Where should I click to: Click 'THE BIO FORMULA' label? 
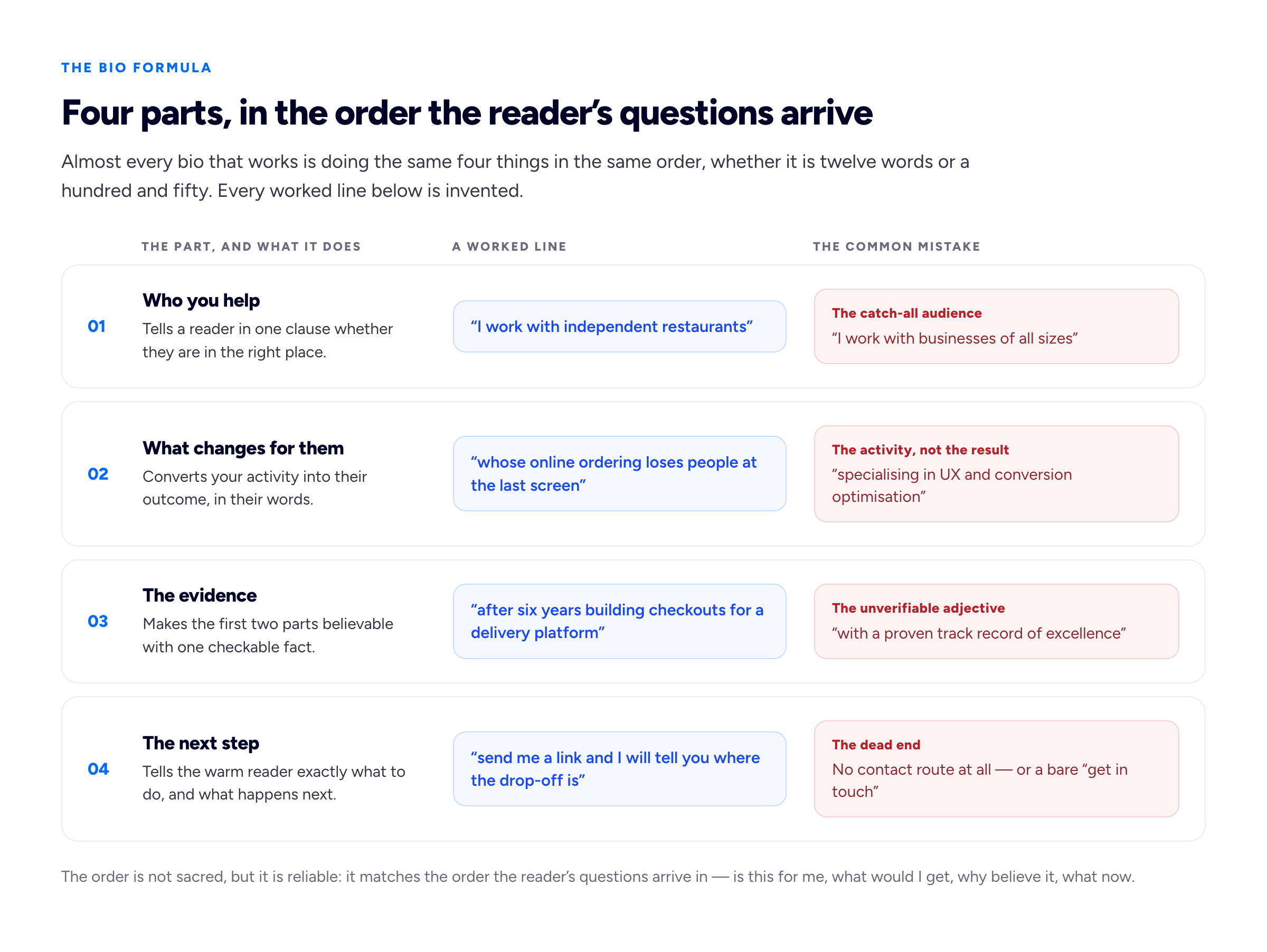[x=136, y=68]
